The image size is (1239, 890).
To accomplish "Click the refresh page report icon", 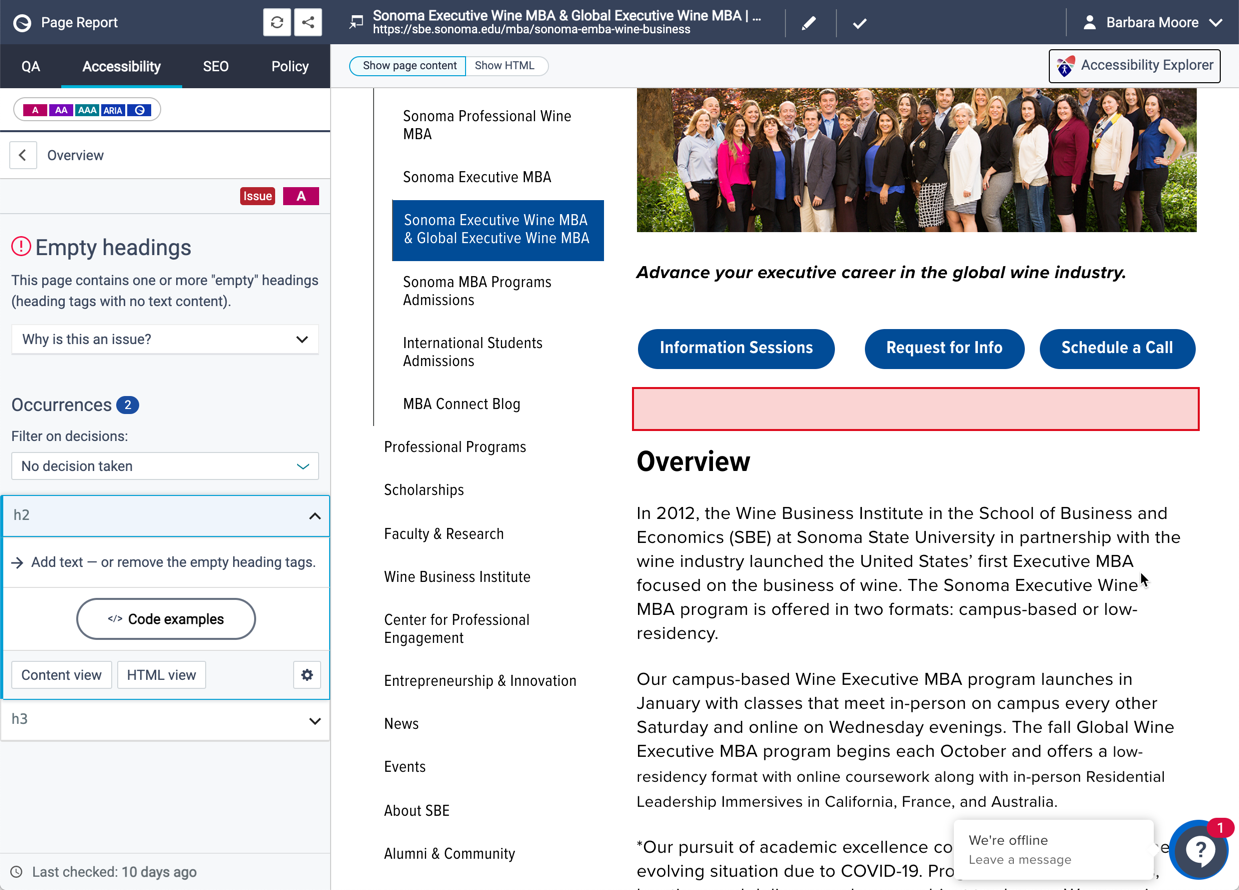I will pyautogui.click(x=277, y=22).
